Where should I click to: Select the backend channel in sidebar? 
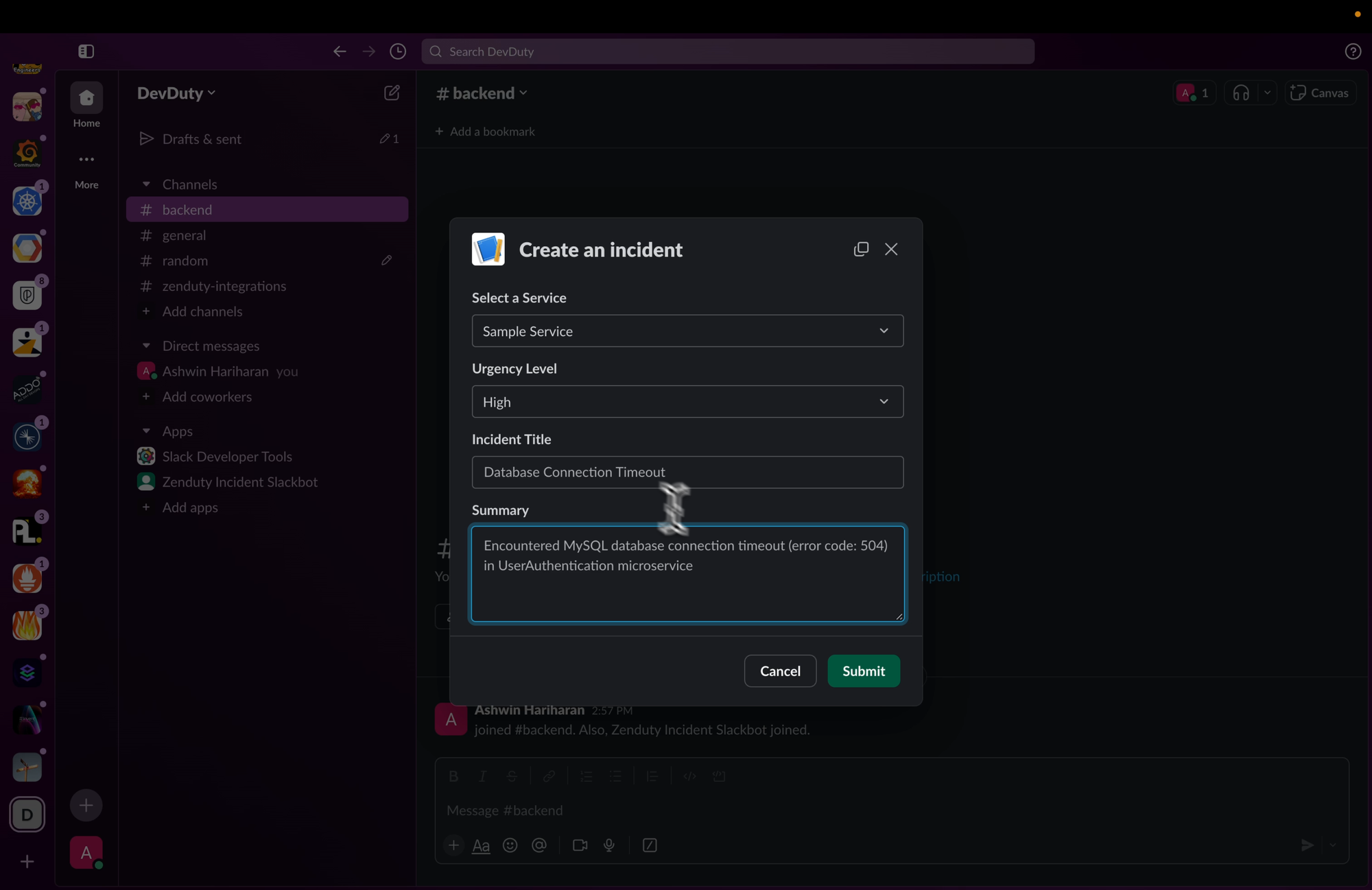267,210
